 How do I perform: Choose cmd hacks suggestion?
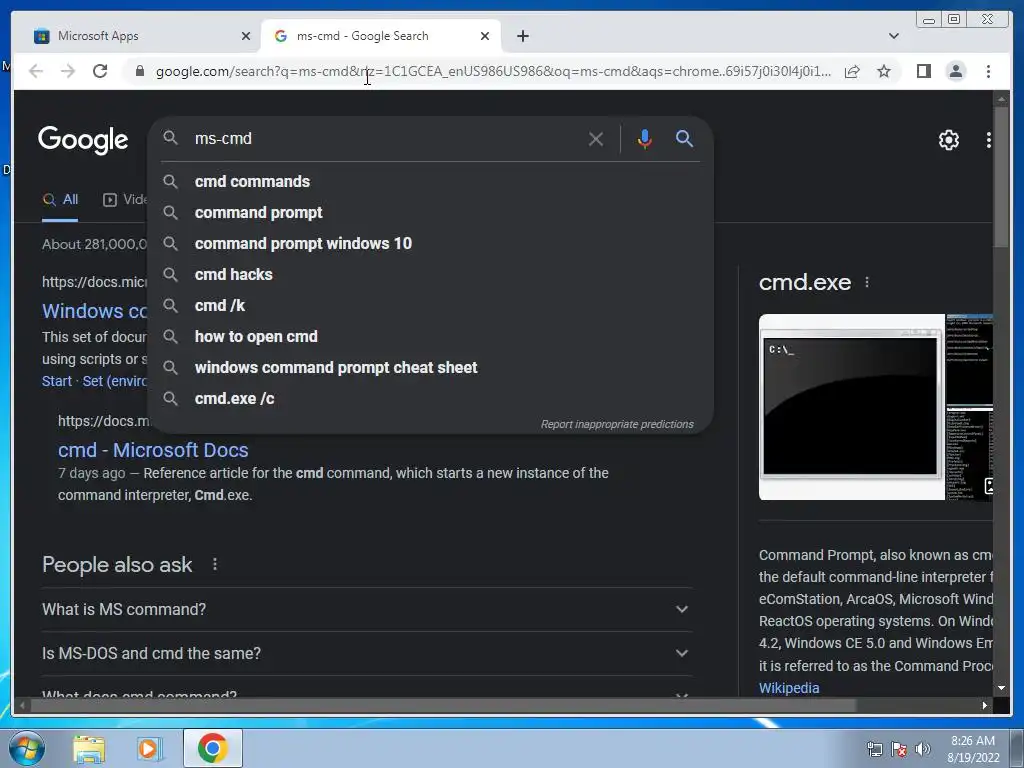pyautogui.click(x=431, y=274)
